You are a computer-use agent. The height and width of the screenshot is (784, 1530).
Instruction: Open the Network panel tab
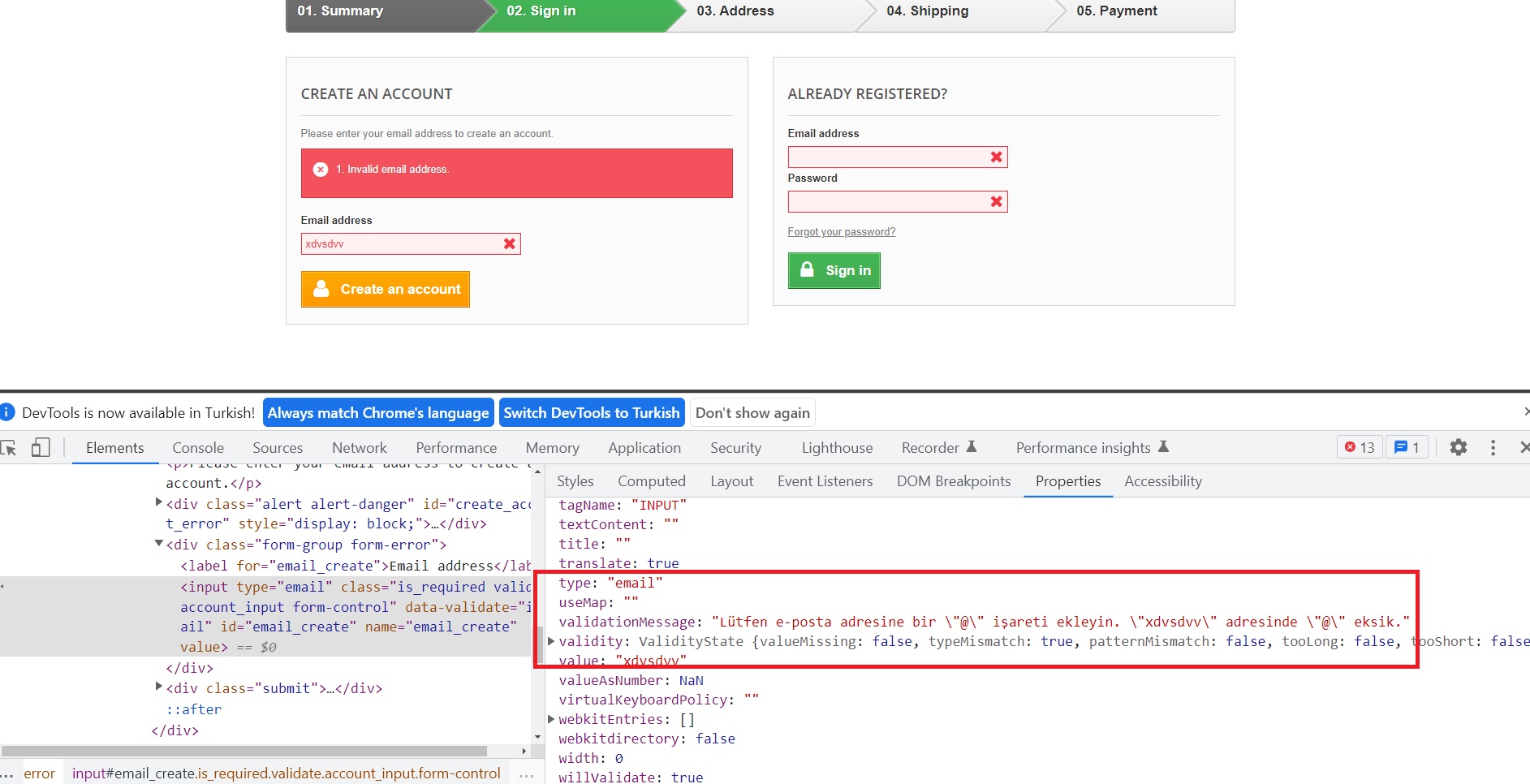pyautogui.click(x=359, y=448)
